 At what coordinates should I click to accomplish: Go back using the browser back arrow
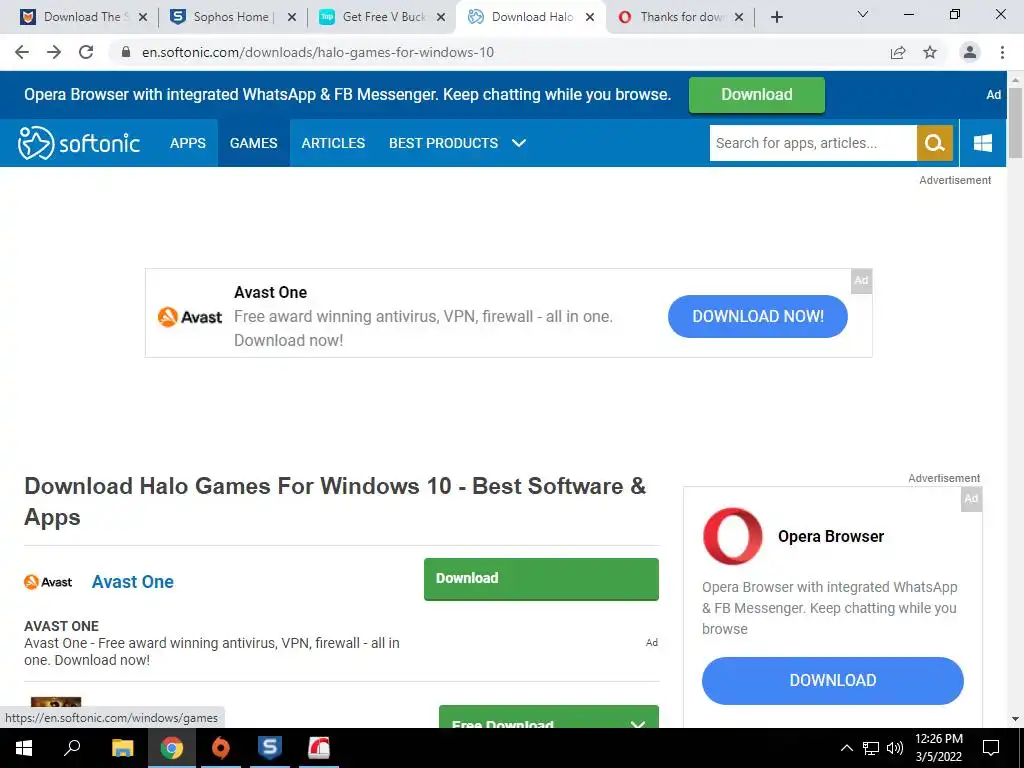pyautogui.click(x=22, y=52)
